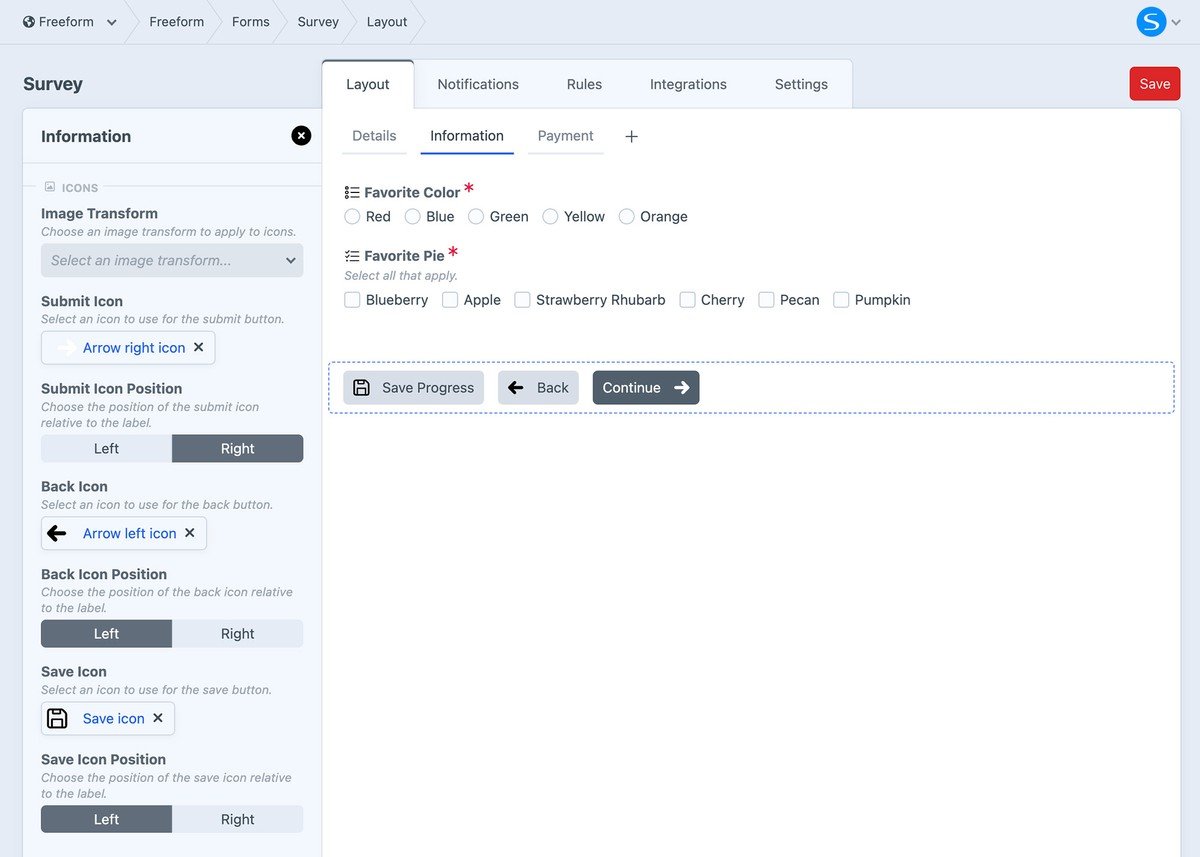Go to Survey breadcrumb link

[x=318, y=22]
